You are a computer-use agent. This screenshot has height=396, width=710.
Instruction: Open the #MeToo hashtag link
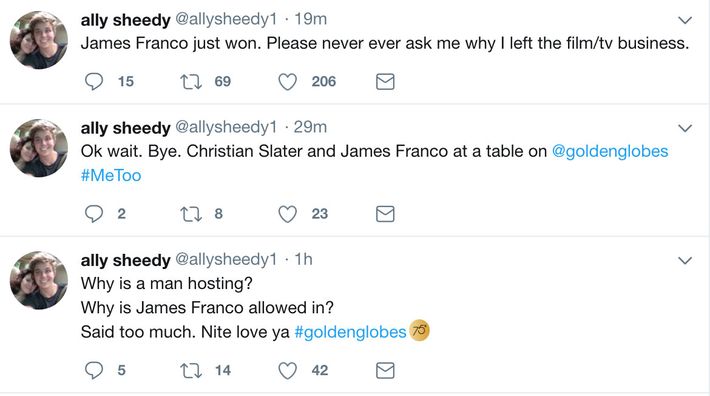coord(111,175)
